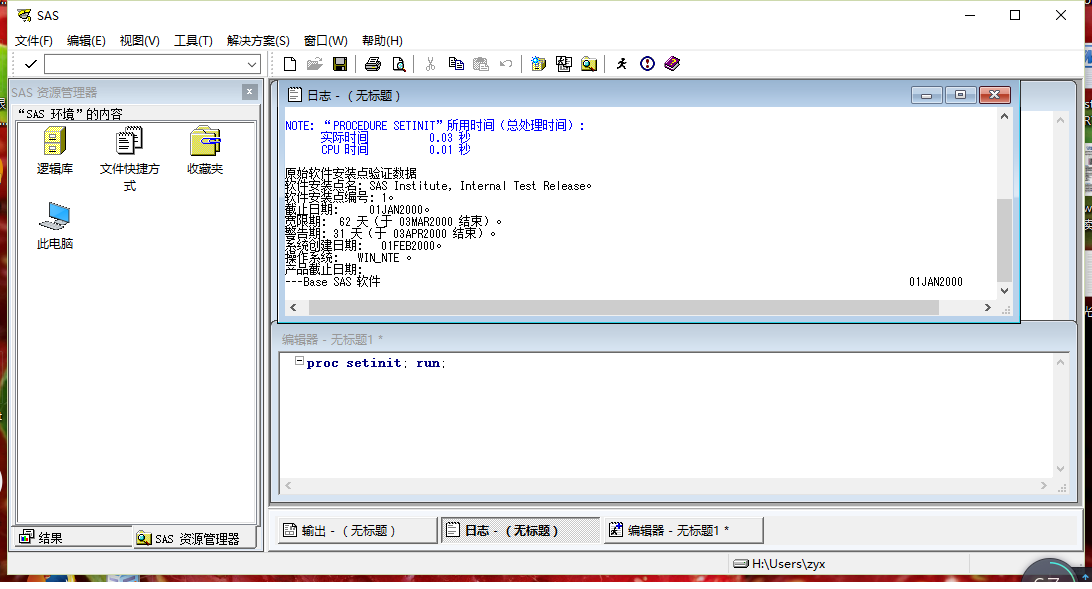
Task: Open the 编辑(E) menu
Action: click(86, 40)
